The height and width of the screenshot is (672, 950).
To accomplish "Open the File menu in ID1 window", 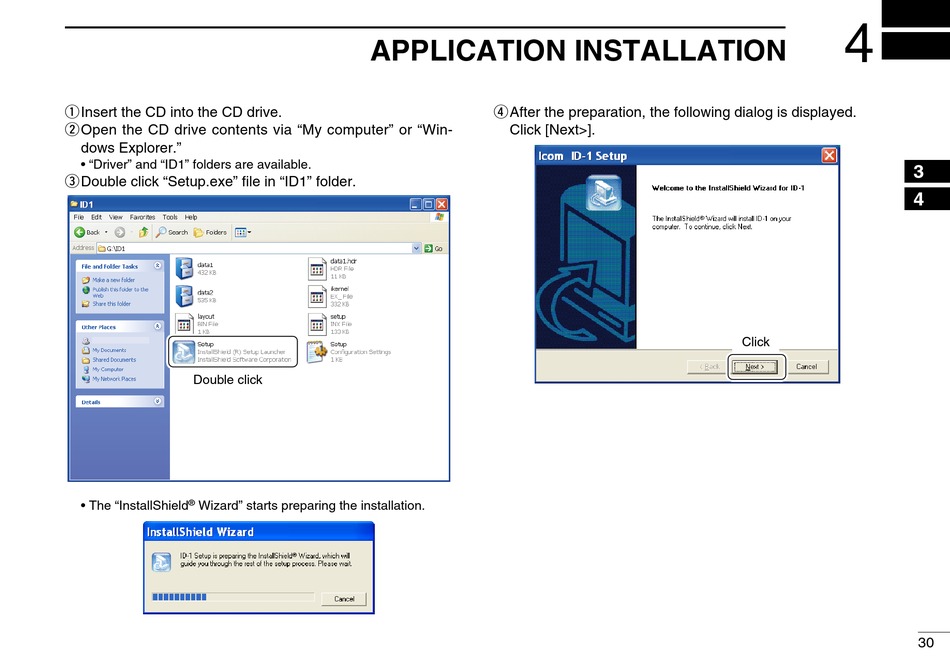I will point(79,217).
